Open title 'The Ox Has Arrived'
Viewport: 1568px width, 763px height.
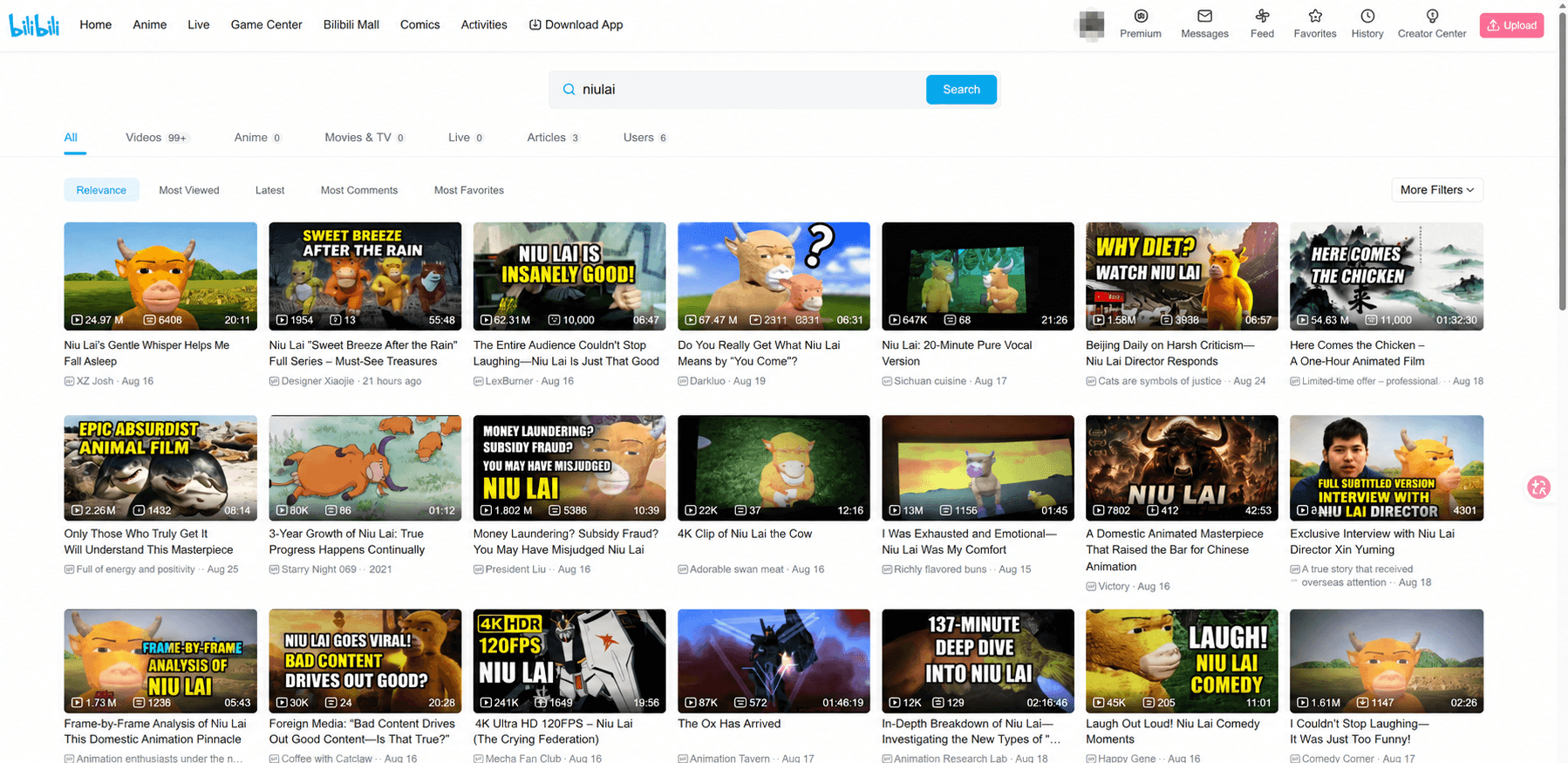point(729,724)
